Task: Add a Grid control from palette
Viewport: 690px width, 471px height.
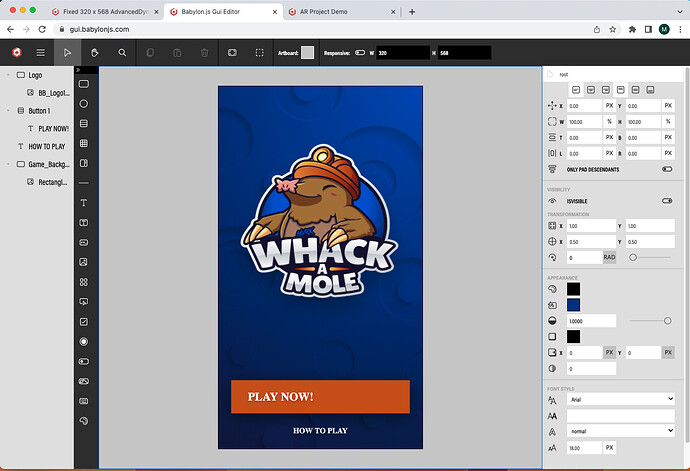Action: (84, 143)
